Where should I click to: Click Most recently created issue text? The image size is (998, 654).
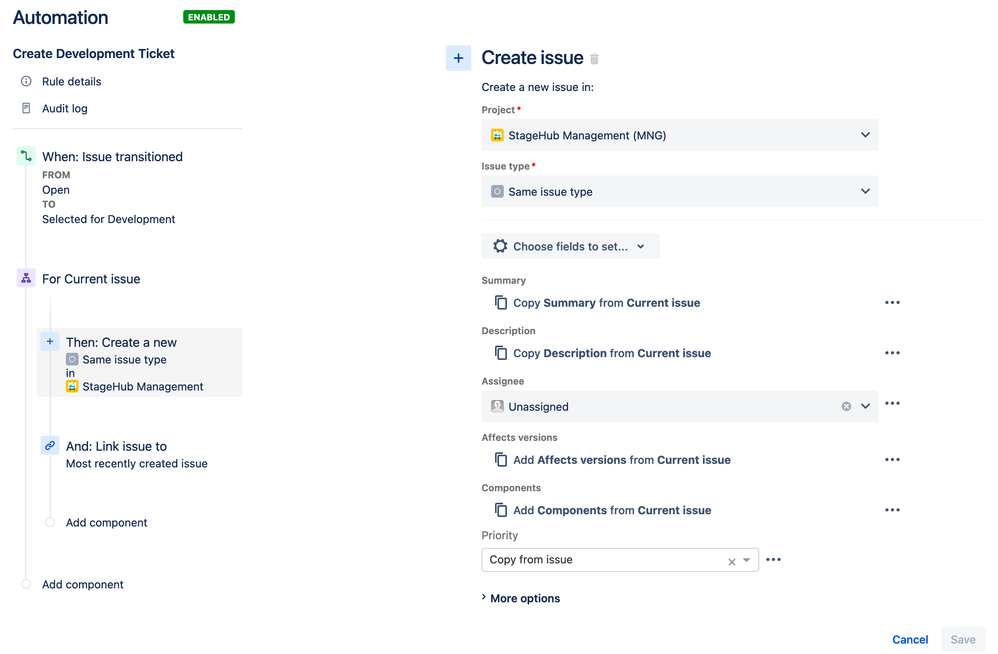tap(137, 464)
